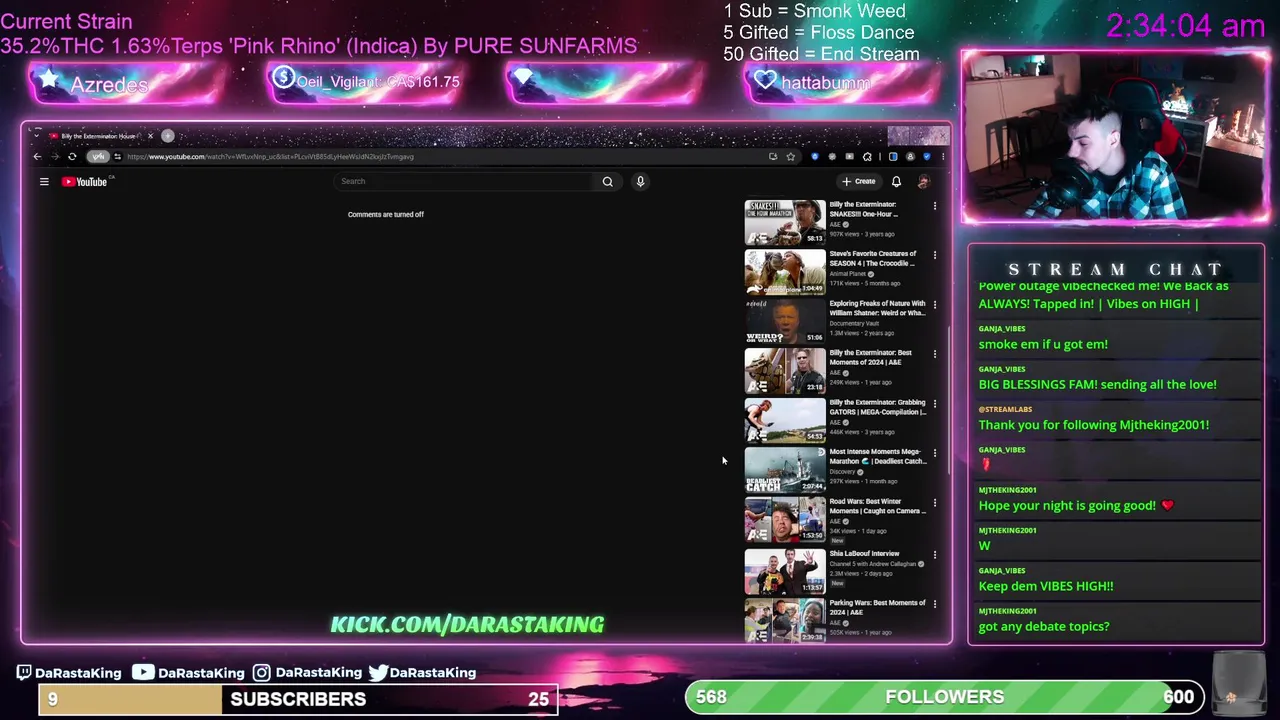Screen dimensions: 1280x720
Task: Open options for SNAKES One-Hour video
Action: [935, 206]
